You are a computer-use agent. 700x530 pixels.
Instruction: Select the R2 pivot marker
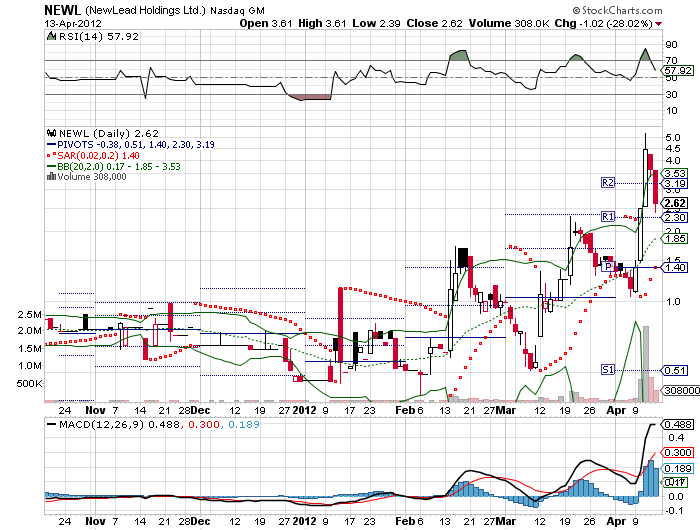tap(608, 183)
